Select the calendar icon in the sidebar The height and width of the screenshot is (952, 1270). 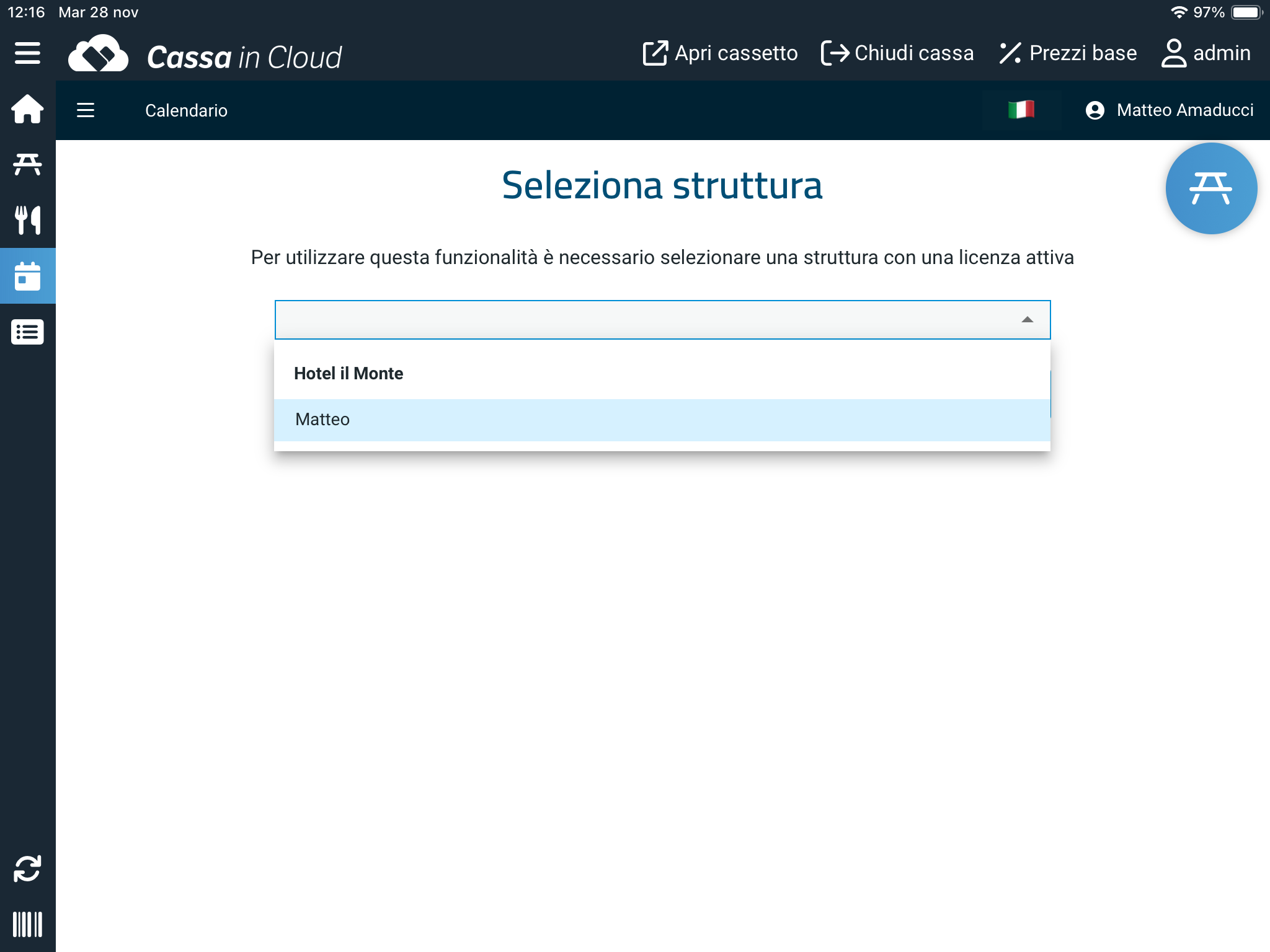pos(27,276)
